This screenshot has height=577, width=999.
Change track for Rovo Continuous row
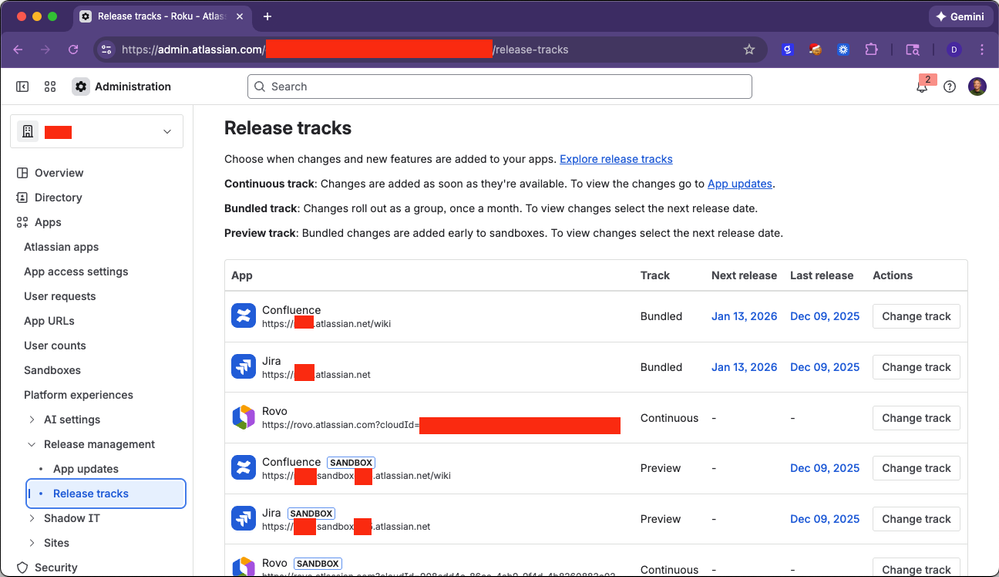coord(916,418)
